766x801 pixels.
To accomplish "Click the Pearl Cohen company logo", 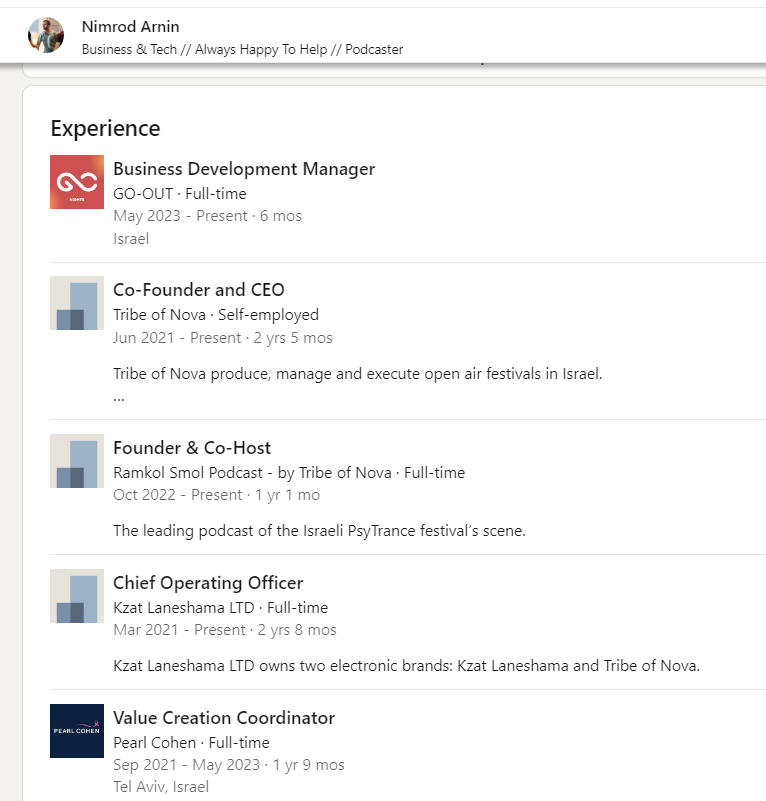I will [77, 731].
